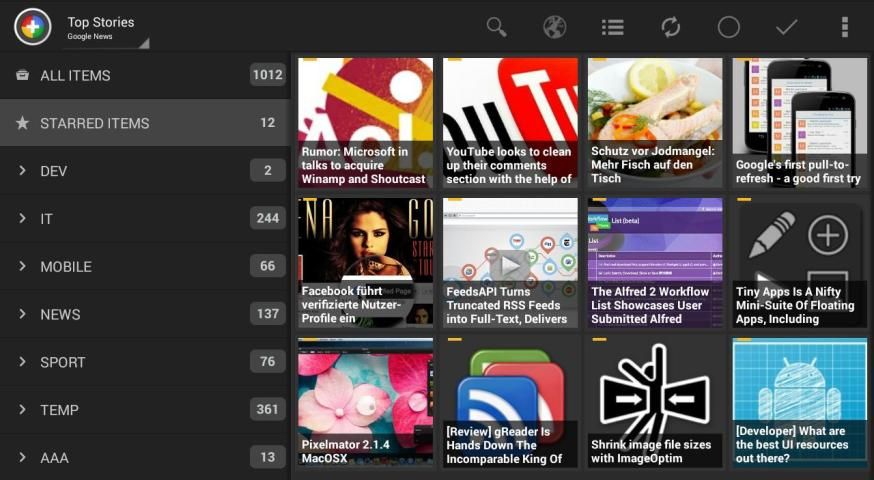
Task: Expand the SPORT folder chevron
Action: pyautogui.click(x=22, y=362)
